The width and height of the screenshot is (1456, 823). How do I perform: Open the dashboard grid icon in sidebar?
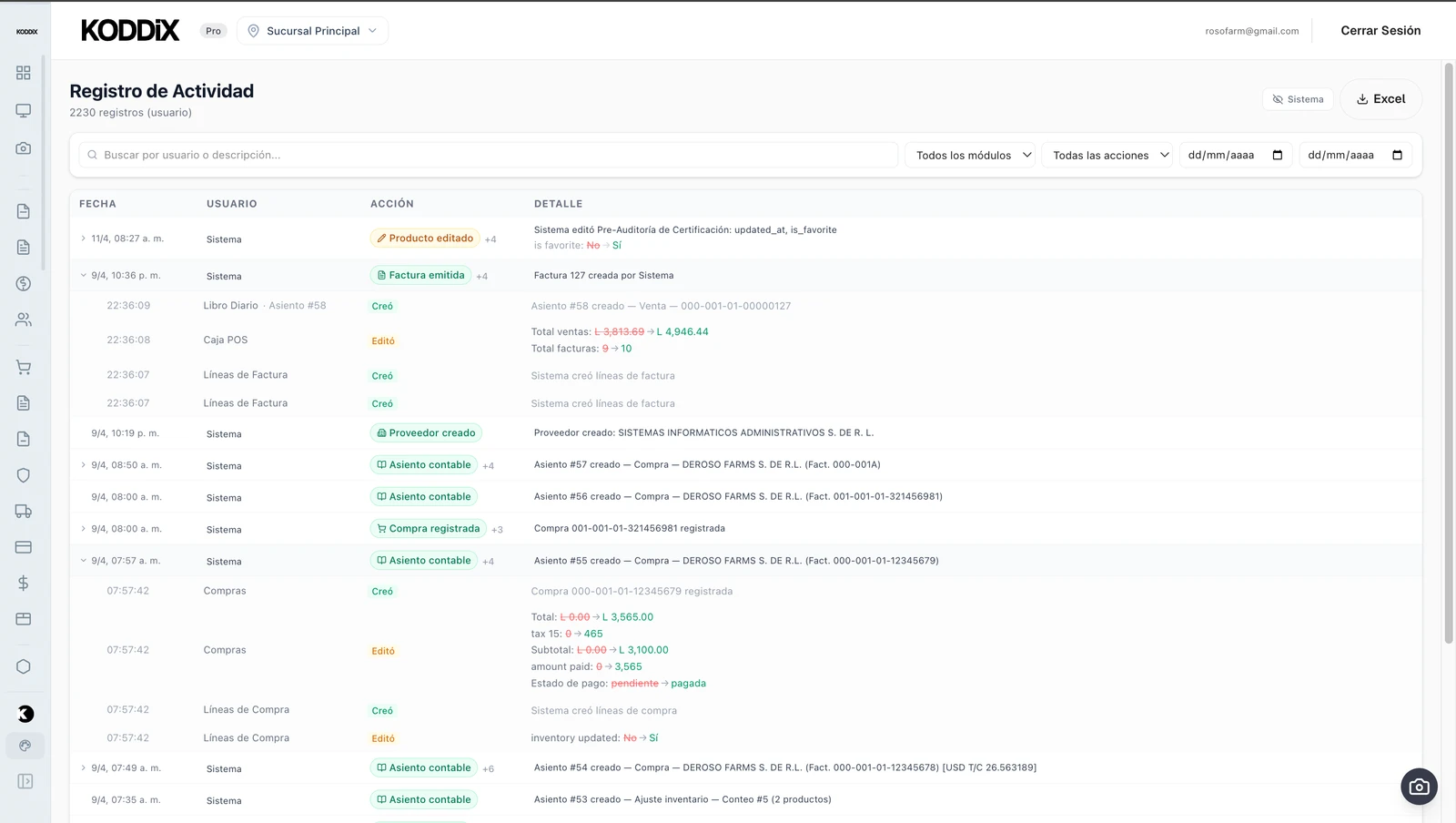24,73
